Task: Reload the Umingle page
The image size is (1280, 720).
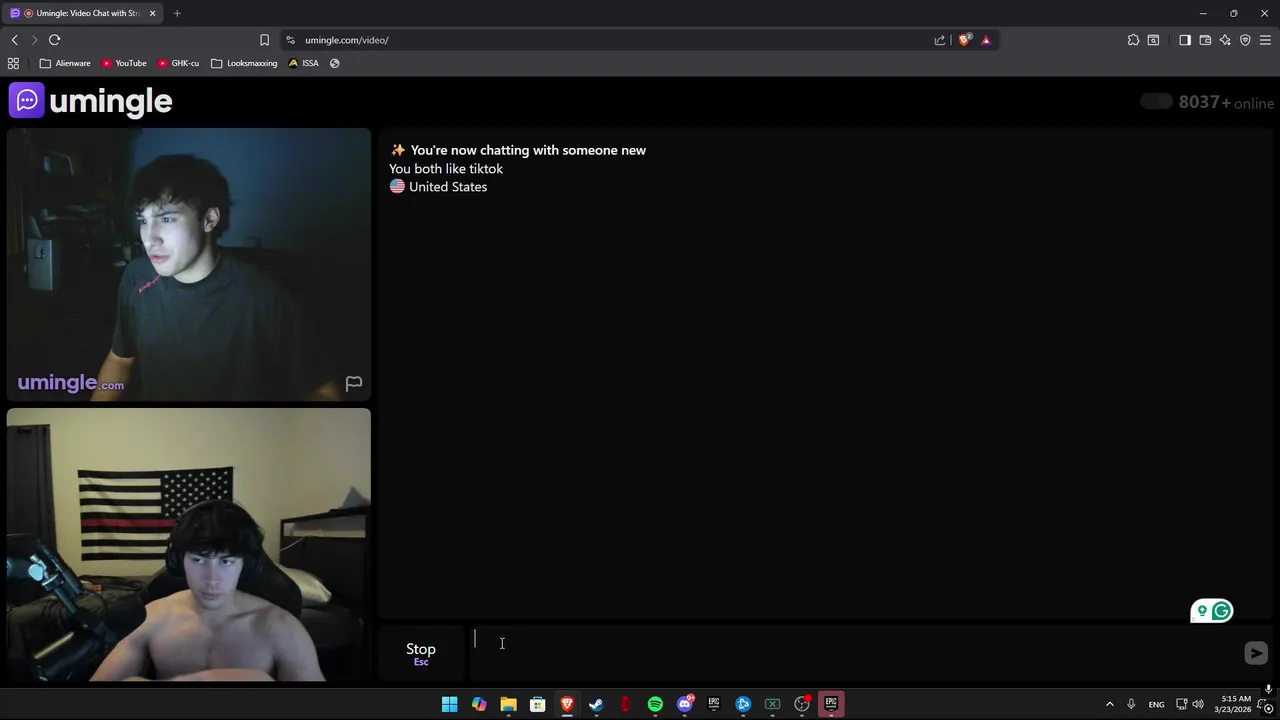Action: tap(55, 40)
